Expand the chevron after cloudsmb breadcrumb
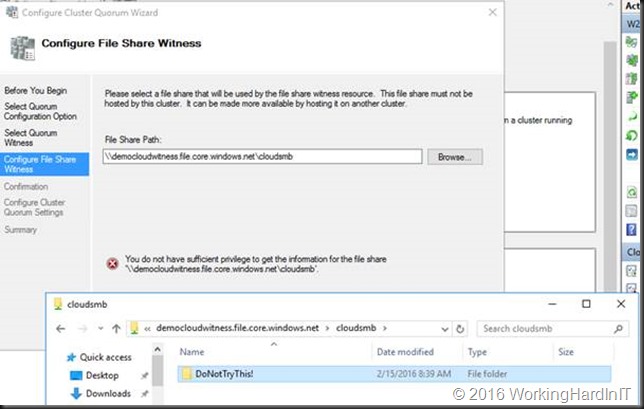Screen dimensions: 644x409 [x=385, y=329]
